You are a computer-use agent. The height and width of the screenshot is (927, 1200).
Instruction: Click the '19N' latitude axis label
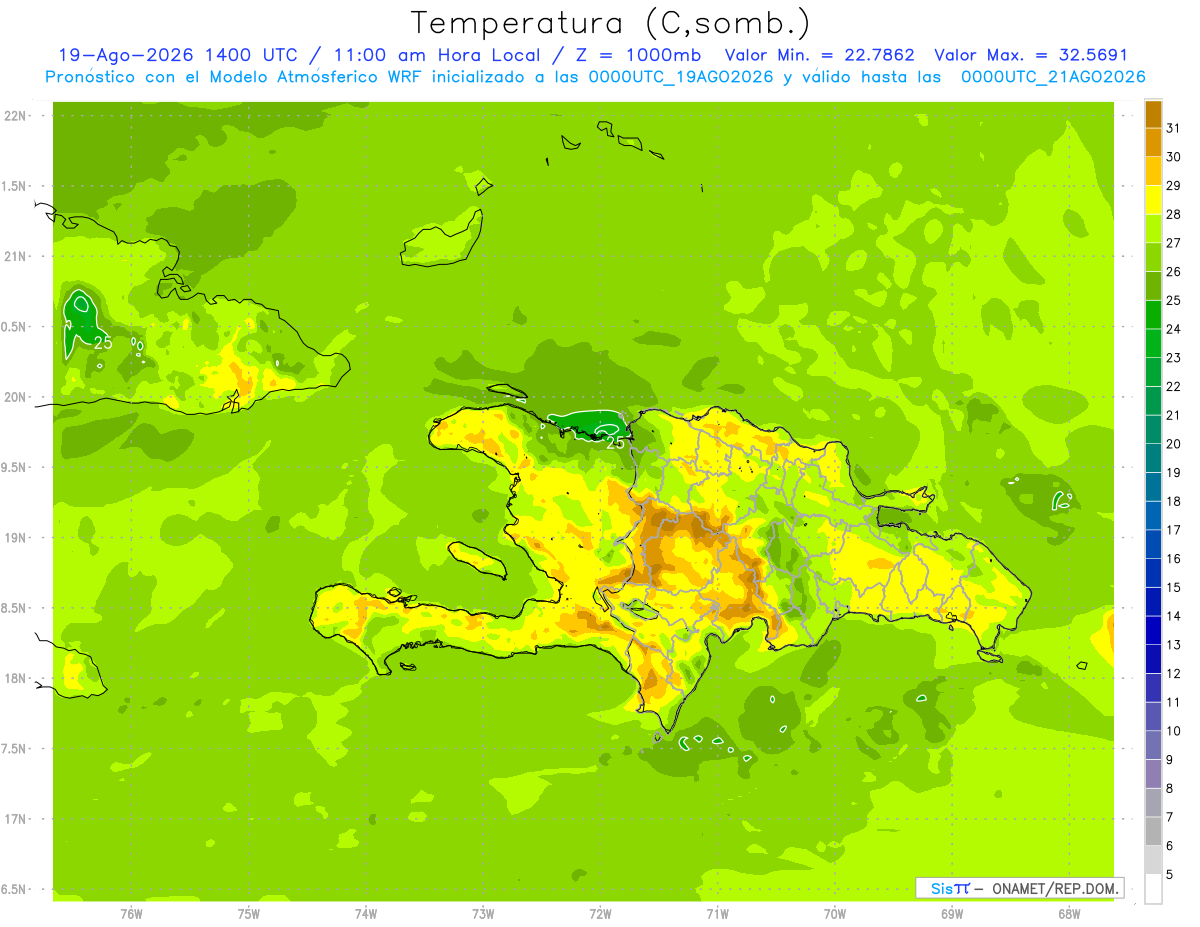point(15,538)
